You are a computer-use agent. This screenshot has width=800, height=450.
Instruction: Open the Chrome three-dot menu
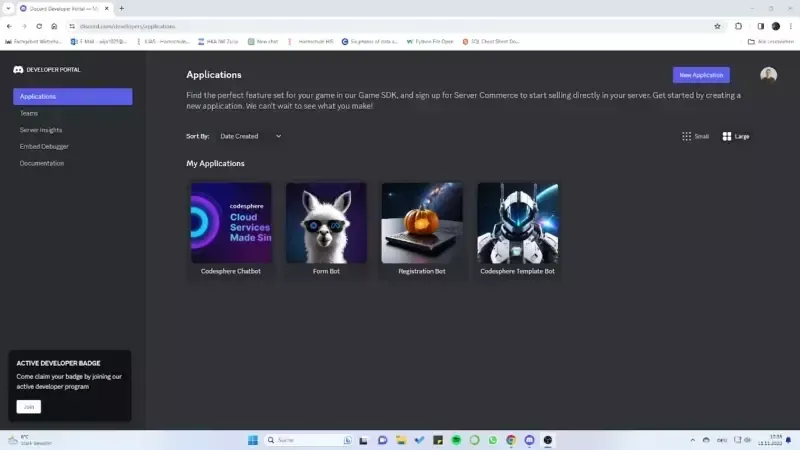pos(791,26)
